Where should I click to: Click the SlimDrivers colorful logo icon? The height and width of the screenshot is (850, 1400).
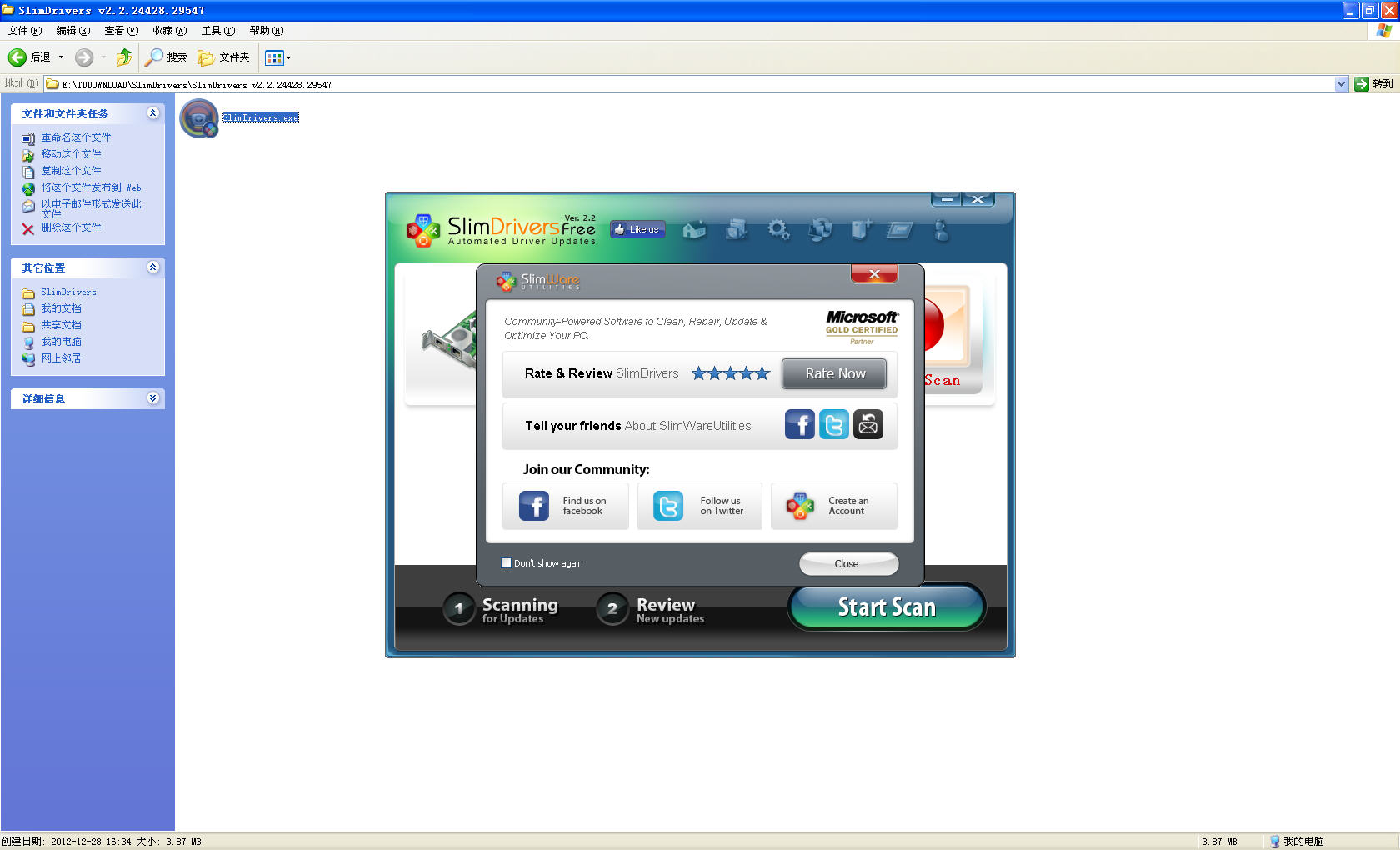(x=422, y=230)
